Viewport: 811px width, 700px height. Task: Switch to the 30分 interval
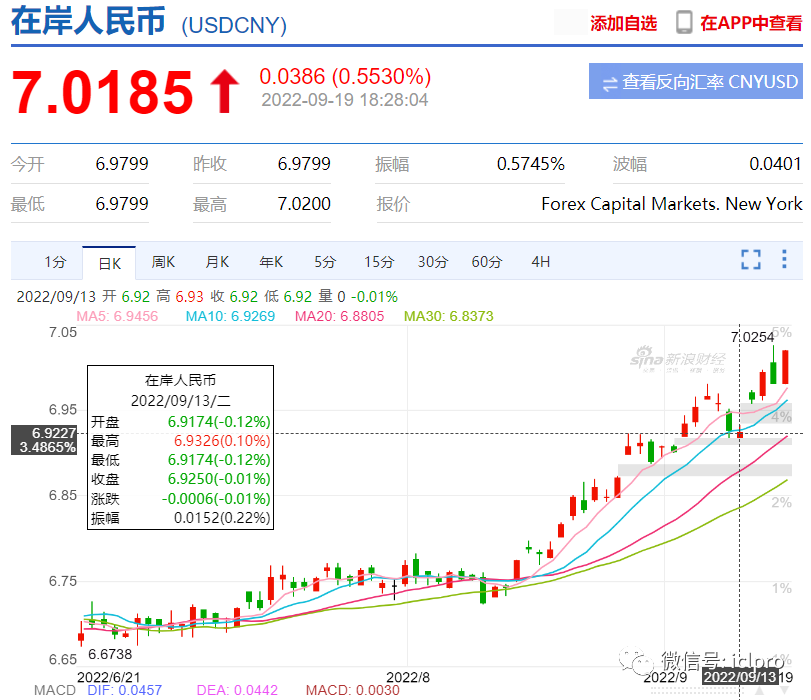click(433, 262)
